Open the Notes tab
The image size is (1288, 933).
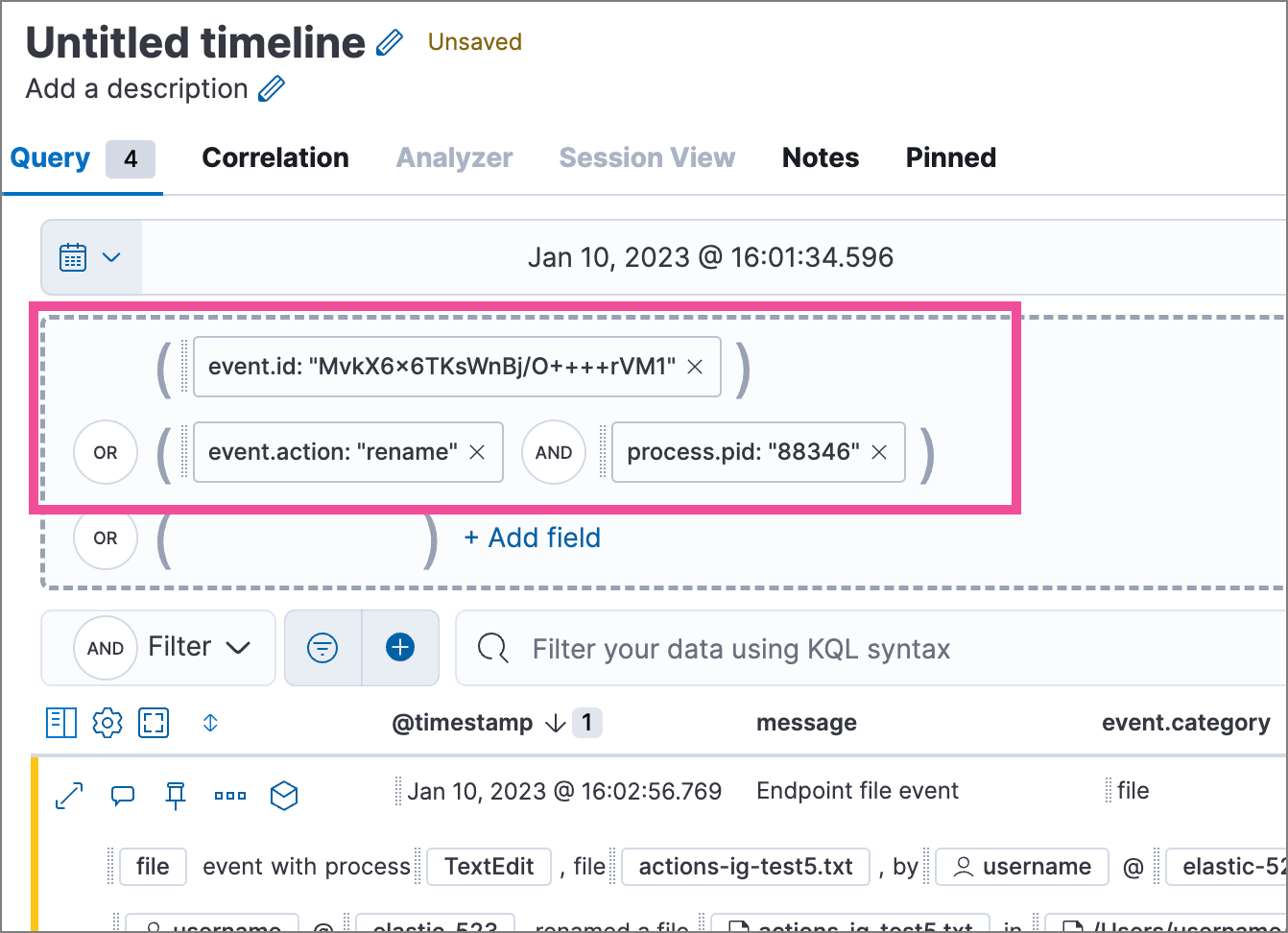[820, 157]
